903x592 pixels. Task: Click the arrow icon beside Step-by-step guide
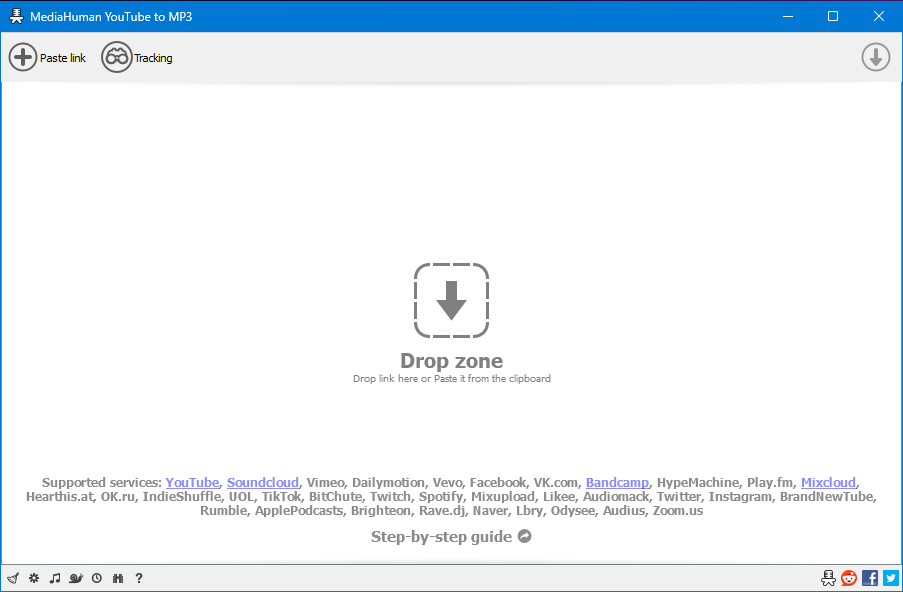point(525,536)
